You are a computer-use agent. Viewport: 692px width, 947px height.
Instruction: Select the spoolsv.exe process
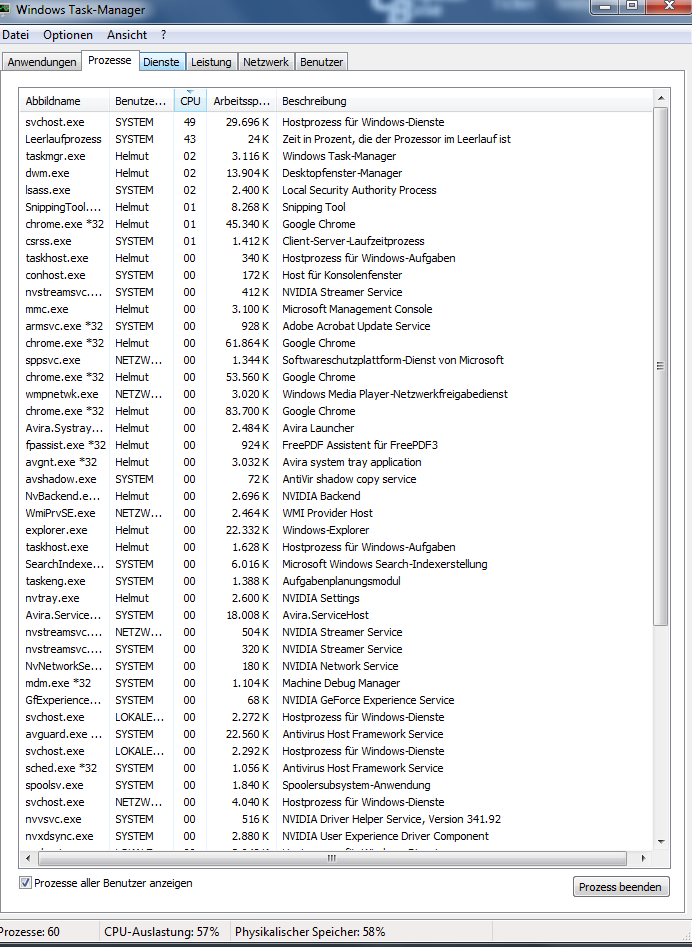click(336, 785)
